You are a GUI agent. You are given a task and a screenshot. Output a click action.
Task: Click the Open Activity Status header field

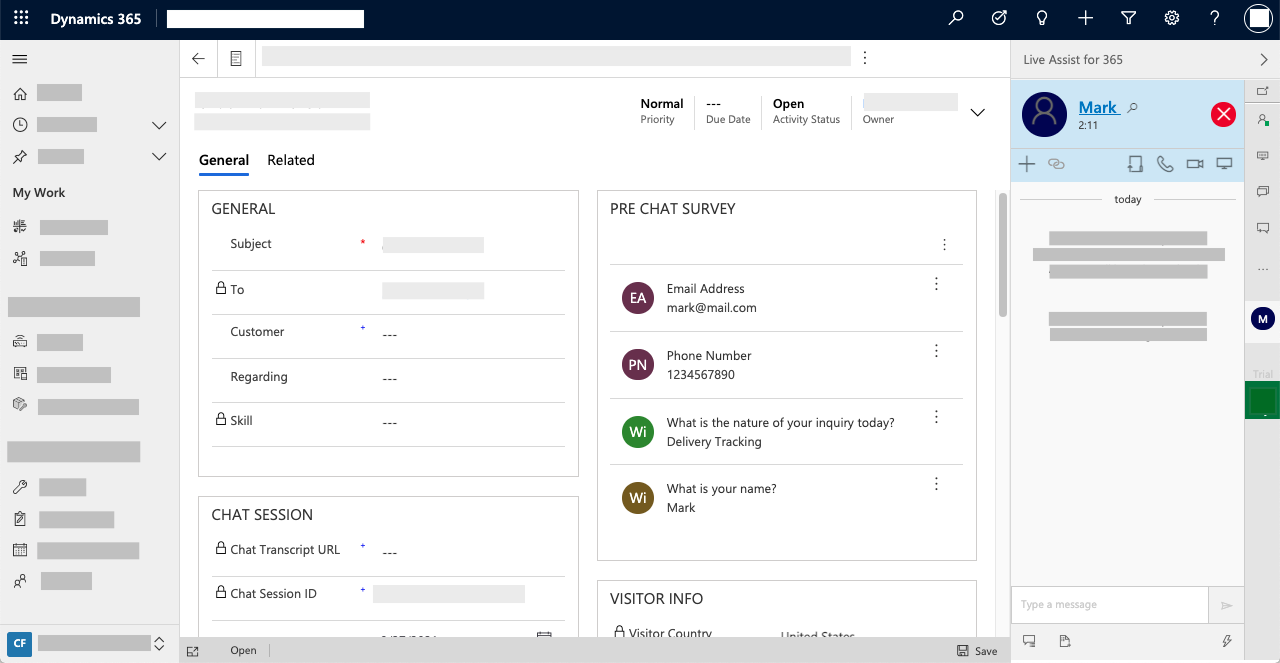806,111
